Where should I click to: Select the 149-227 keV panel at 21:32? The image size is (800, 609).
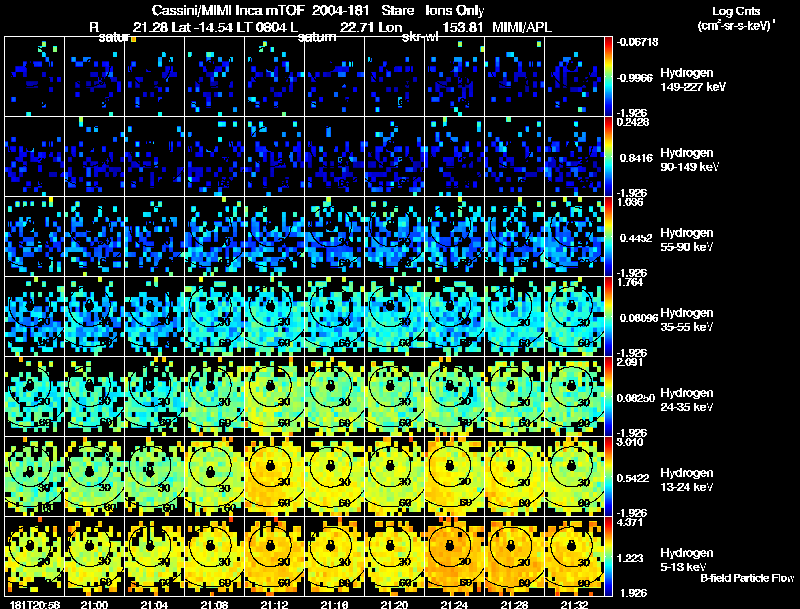[x=574, y=77]
